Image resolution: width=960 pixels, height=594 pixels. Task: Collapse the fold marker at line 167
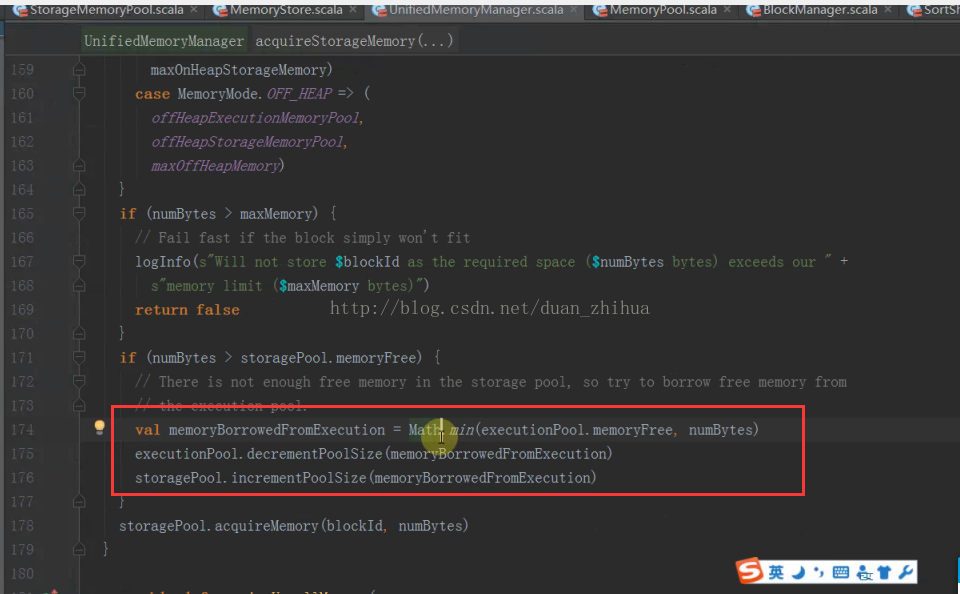coord(79,261)
